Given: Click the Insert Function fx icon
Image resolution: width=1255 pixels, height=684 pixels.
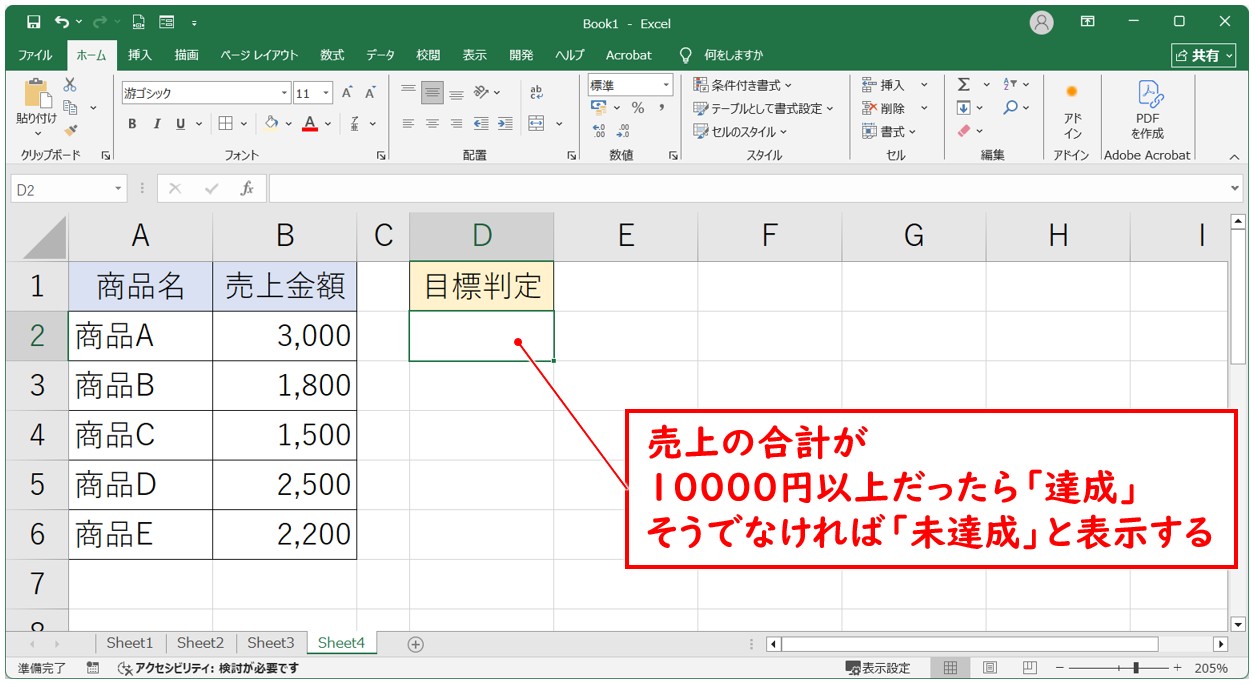Looking at the screenshot, I should pos(247,189).
